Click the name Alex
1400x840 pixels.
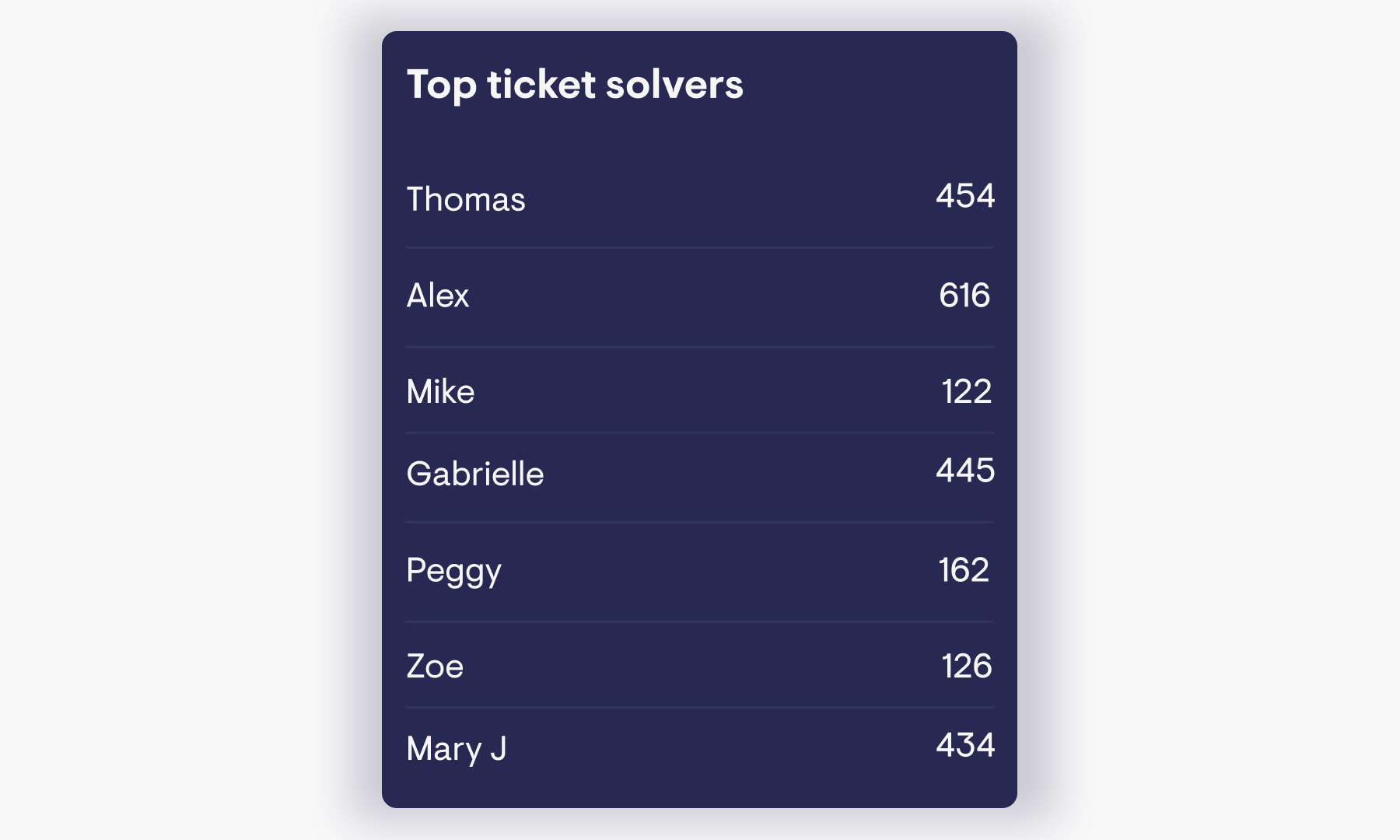438,296
